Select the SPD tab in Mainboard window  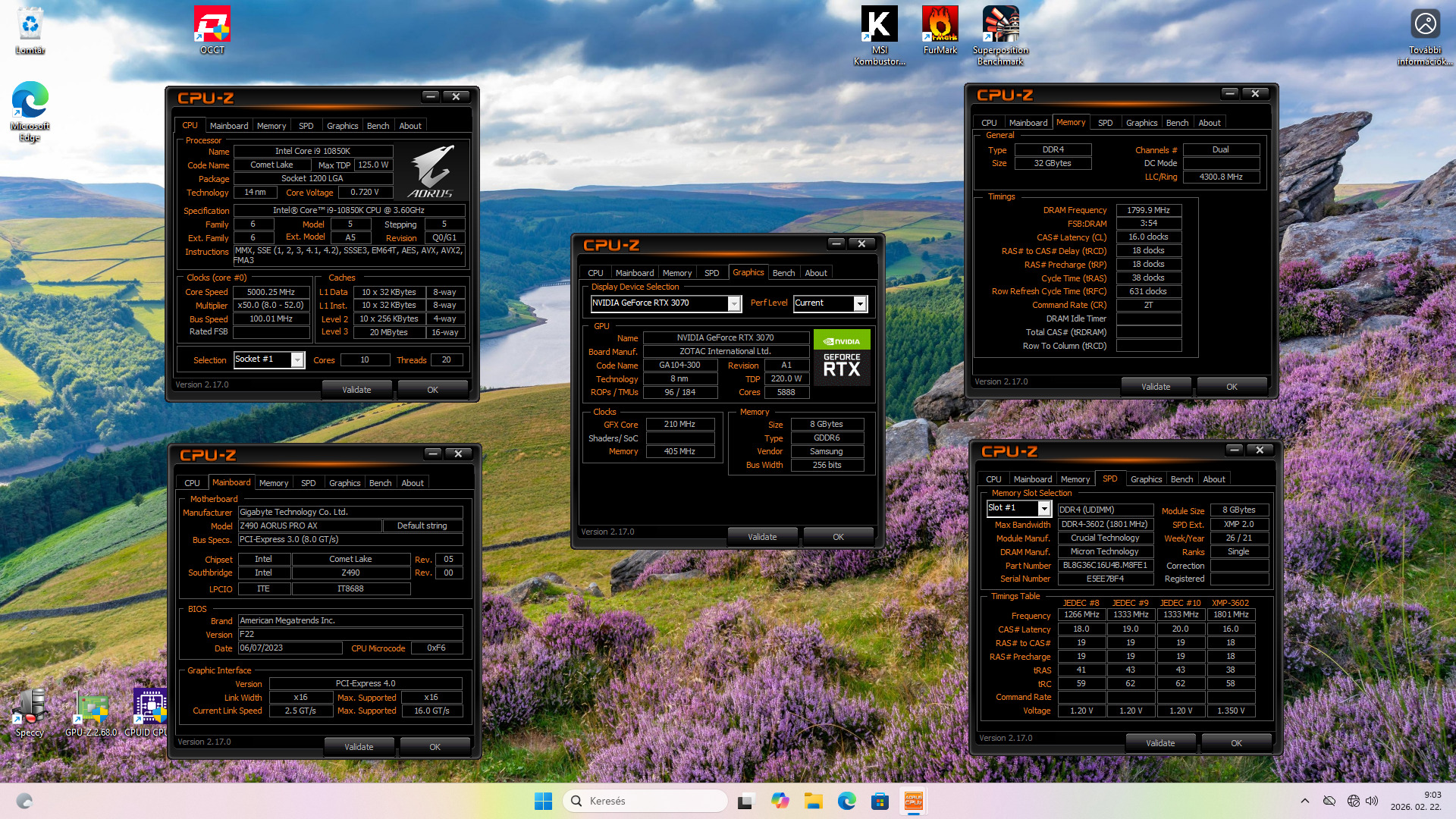(308, 483)
